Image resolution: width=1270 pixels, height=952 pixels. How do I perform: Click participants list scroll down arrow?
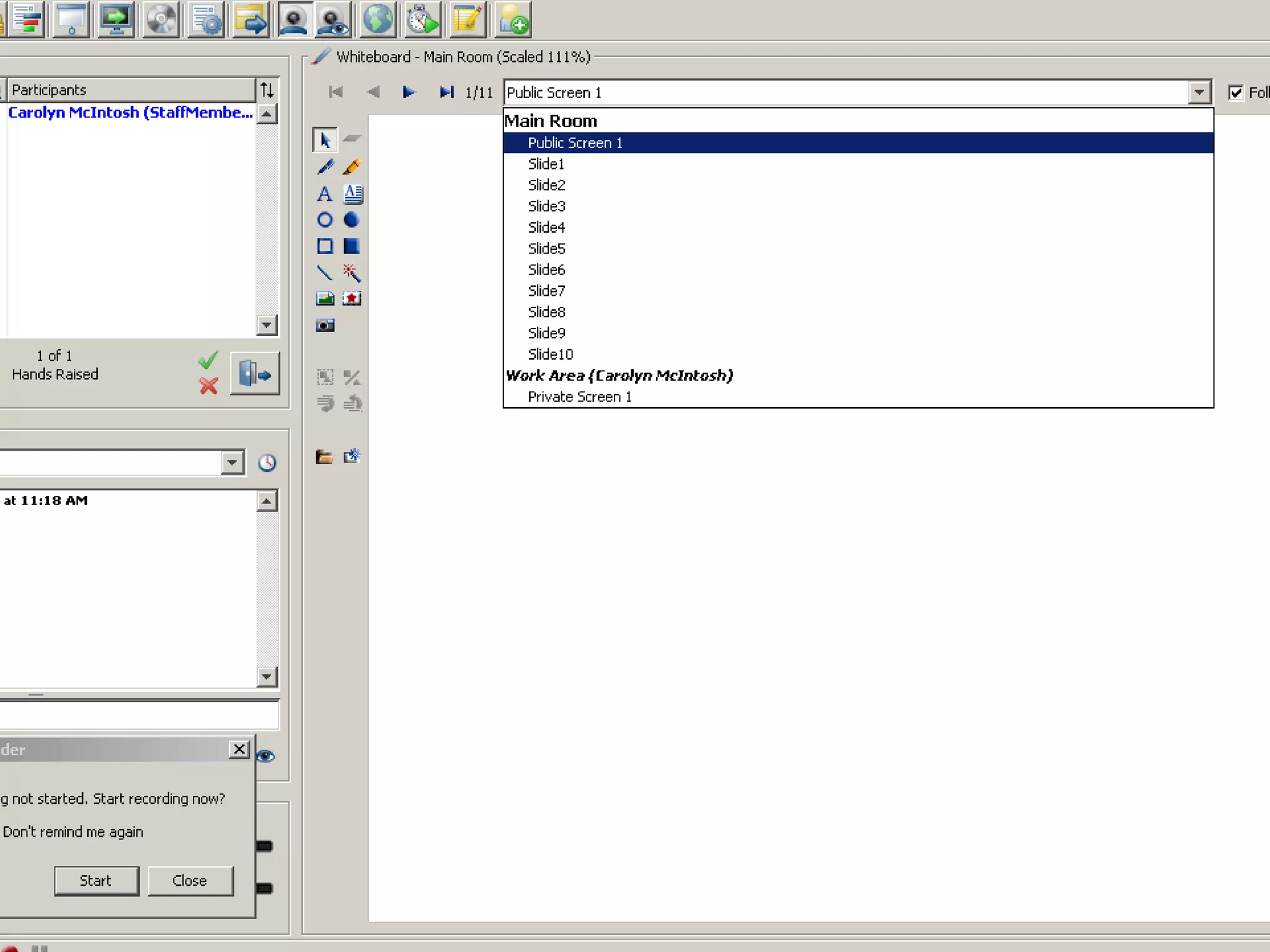point(267,325)
